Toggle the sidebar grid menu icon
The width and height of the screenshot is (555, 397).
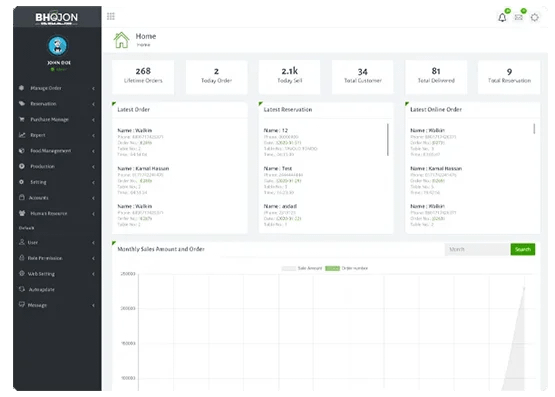pyautogui.click(x=111, y=16)
